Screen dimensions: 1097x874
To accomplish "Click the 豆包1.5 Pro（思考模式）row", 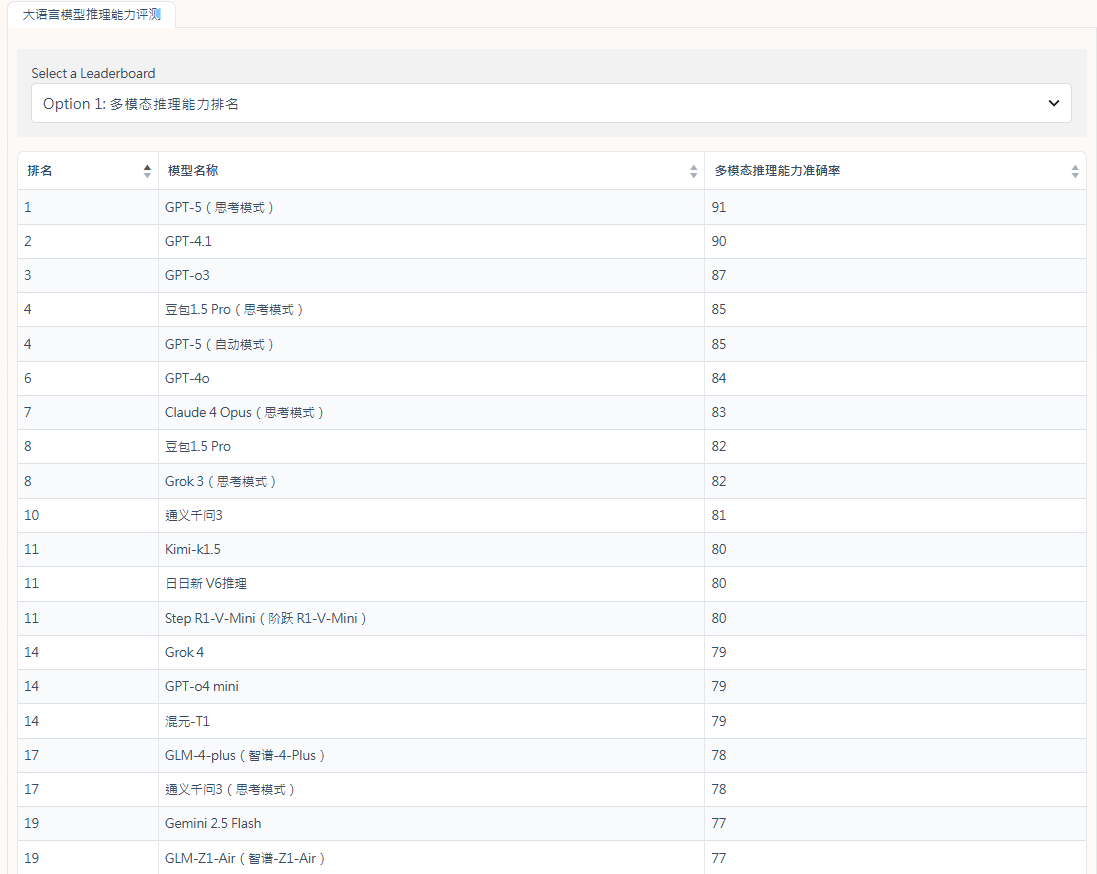I will coord(235,310).
